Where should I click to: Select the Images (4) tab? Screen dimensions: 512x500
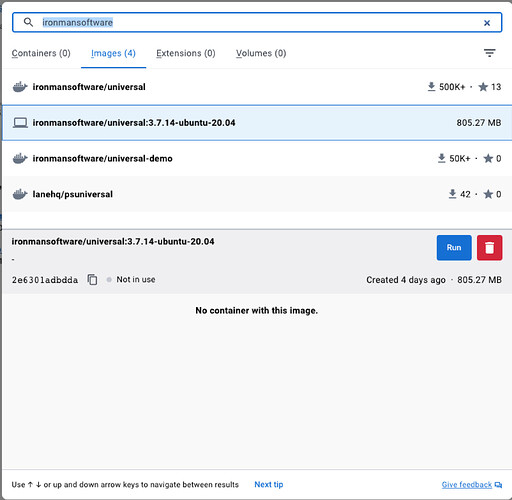pos(113,53)
